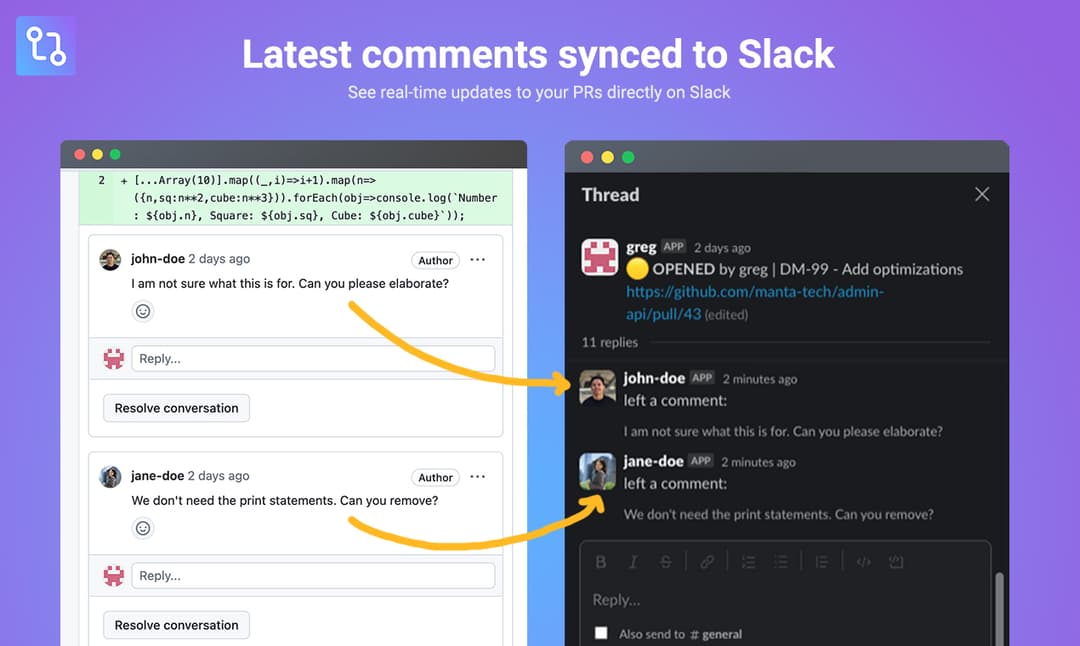The height and width of the screenshot is (646, 1080).
Task: Resolve conversation on john-doe's comment
Action: pos(176,408)
